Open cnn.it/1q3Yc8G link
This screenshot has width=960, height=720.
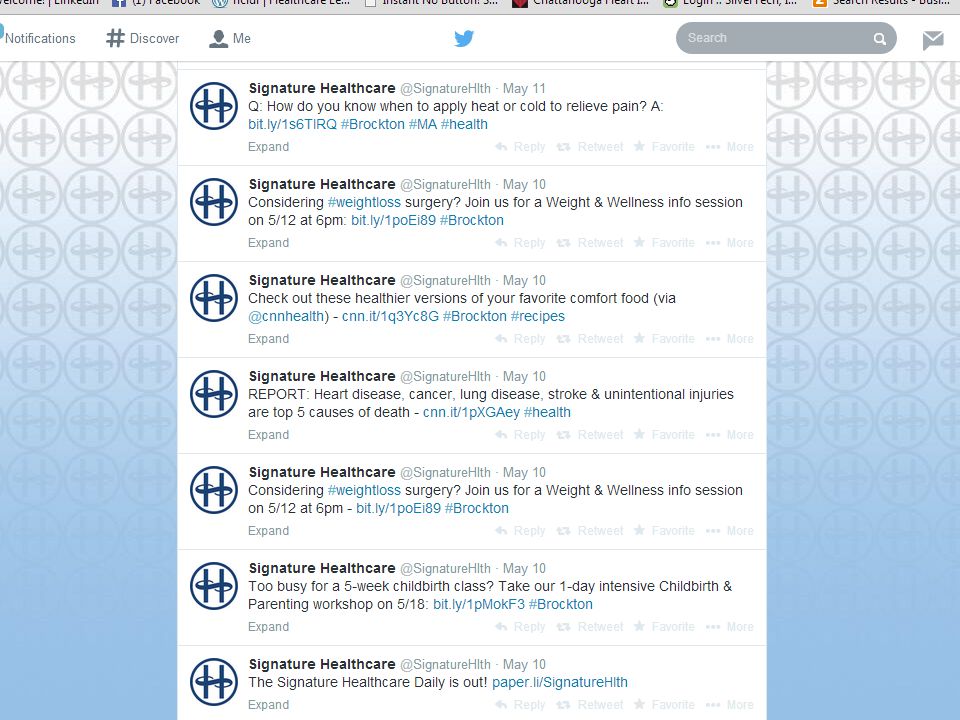click(390, 317)
